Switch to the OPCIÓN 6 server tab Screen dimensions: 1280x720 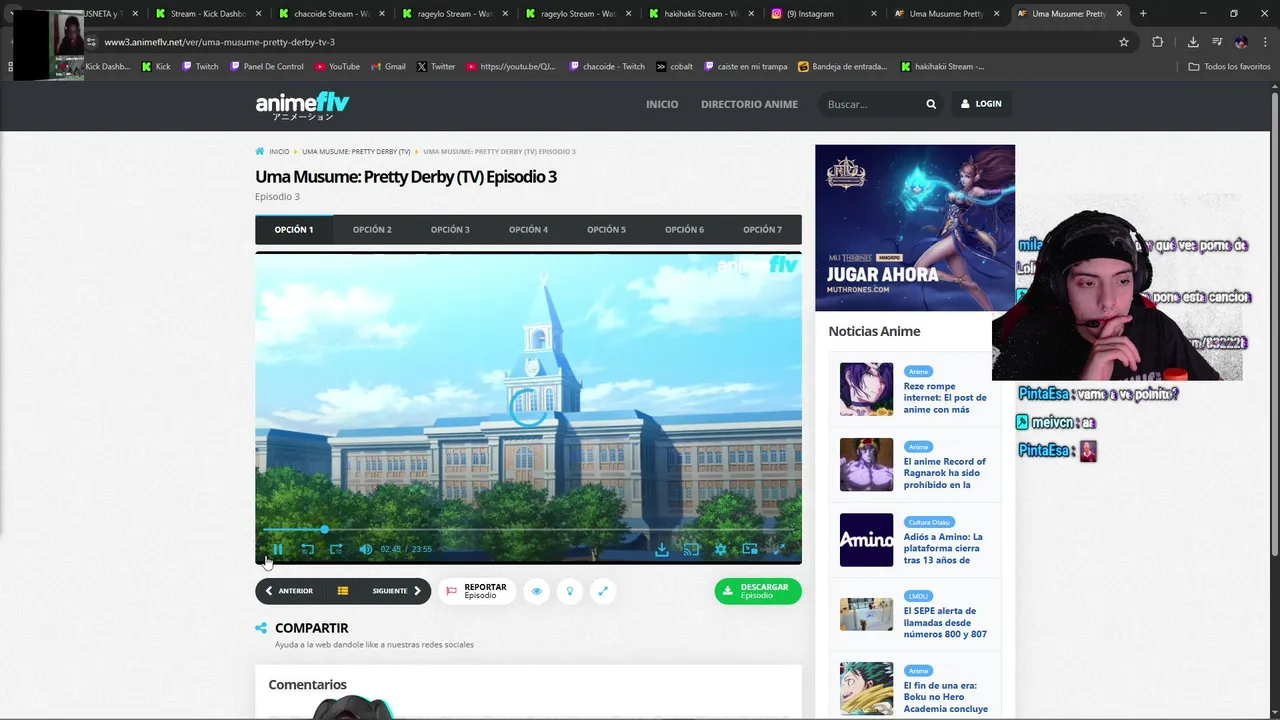(684, 229)
